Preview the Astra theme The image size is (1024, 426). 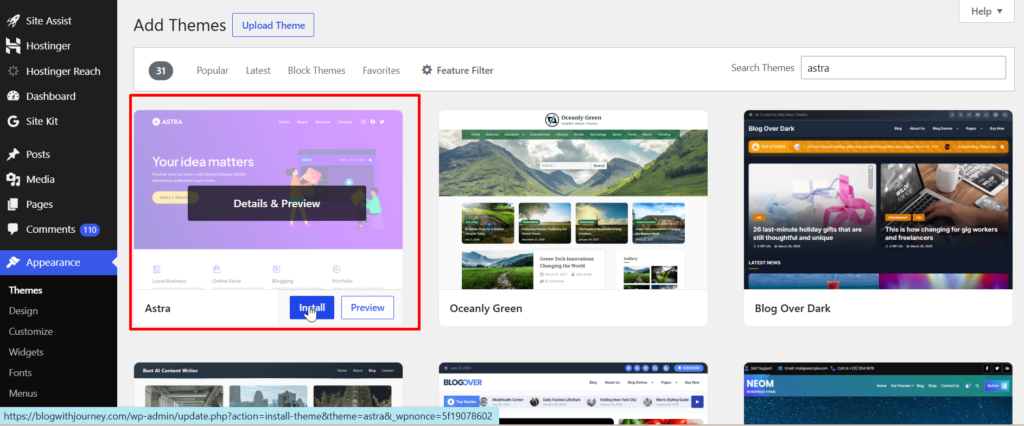point(367,308)
